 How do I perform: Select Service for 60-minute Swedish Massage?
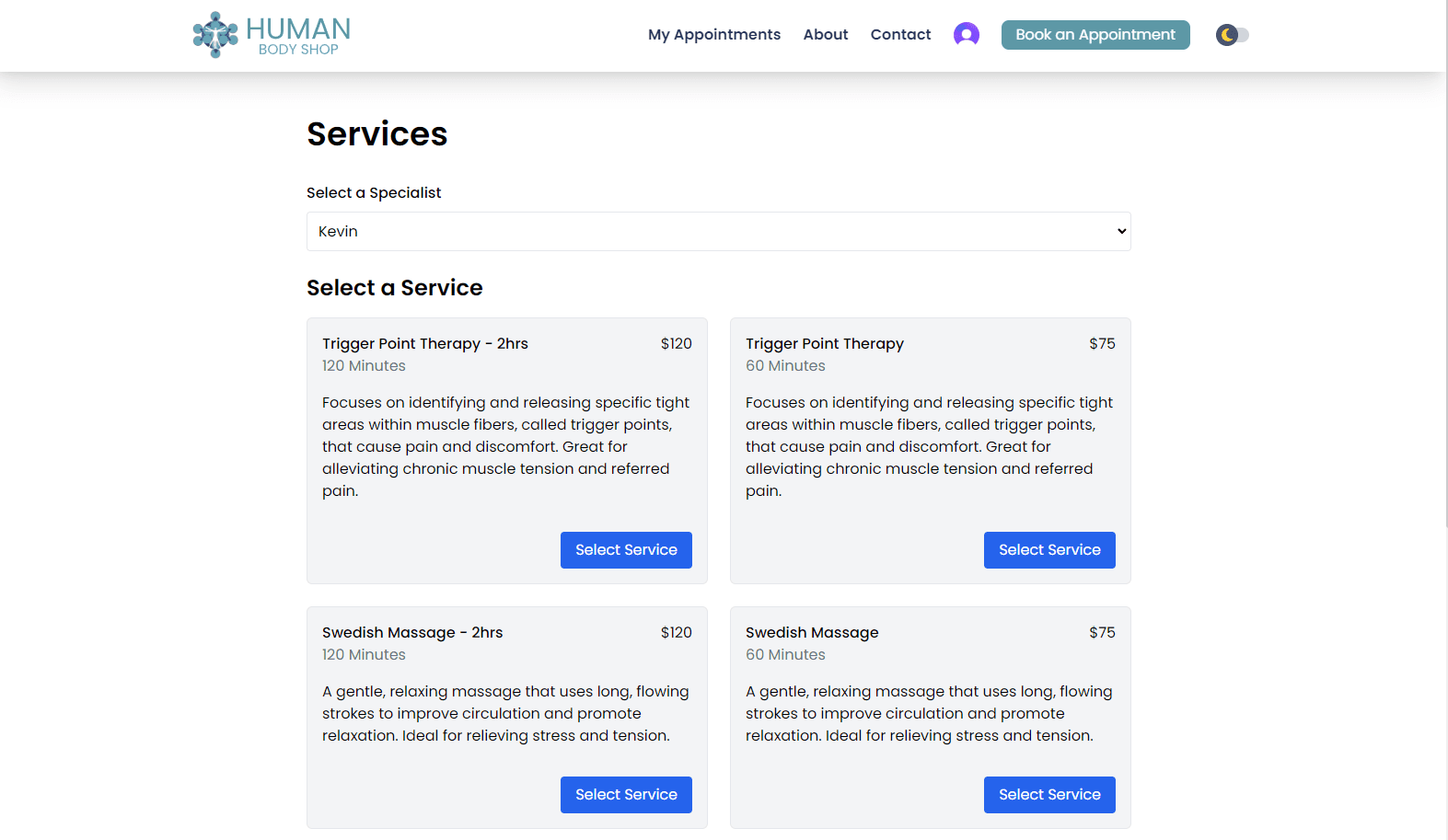tap(1049, 795)
